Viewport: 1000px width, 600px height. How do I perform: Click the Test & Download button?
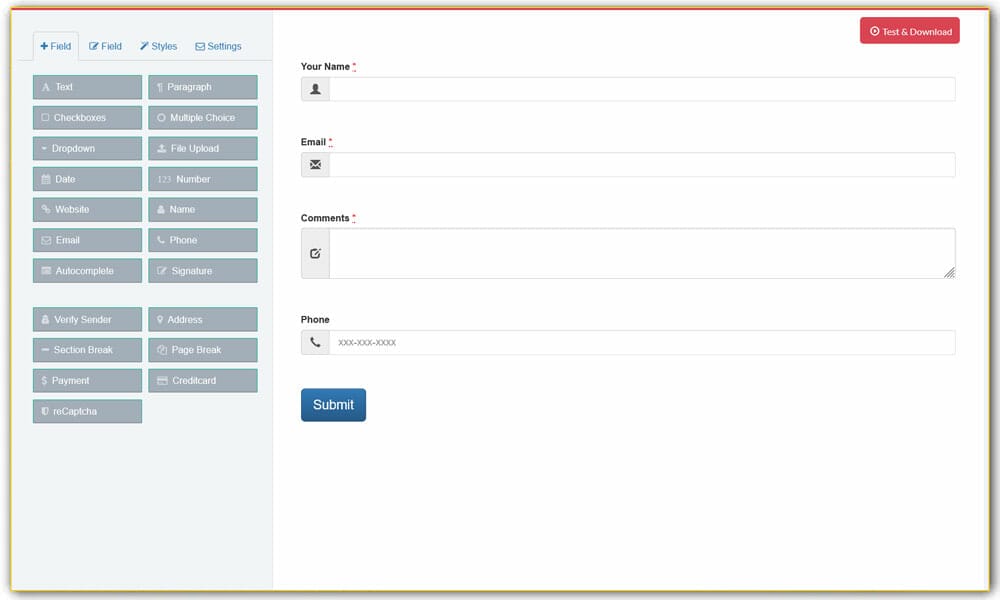click(x=909, y=31)
